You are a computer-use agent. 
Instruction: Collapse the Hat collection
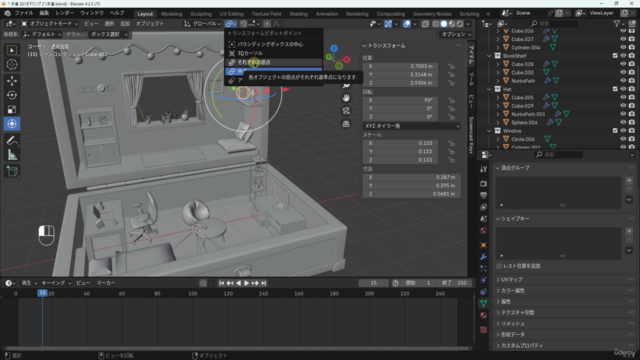(489, 89)
